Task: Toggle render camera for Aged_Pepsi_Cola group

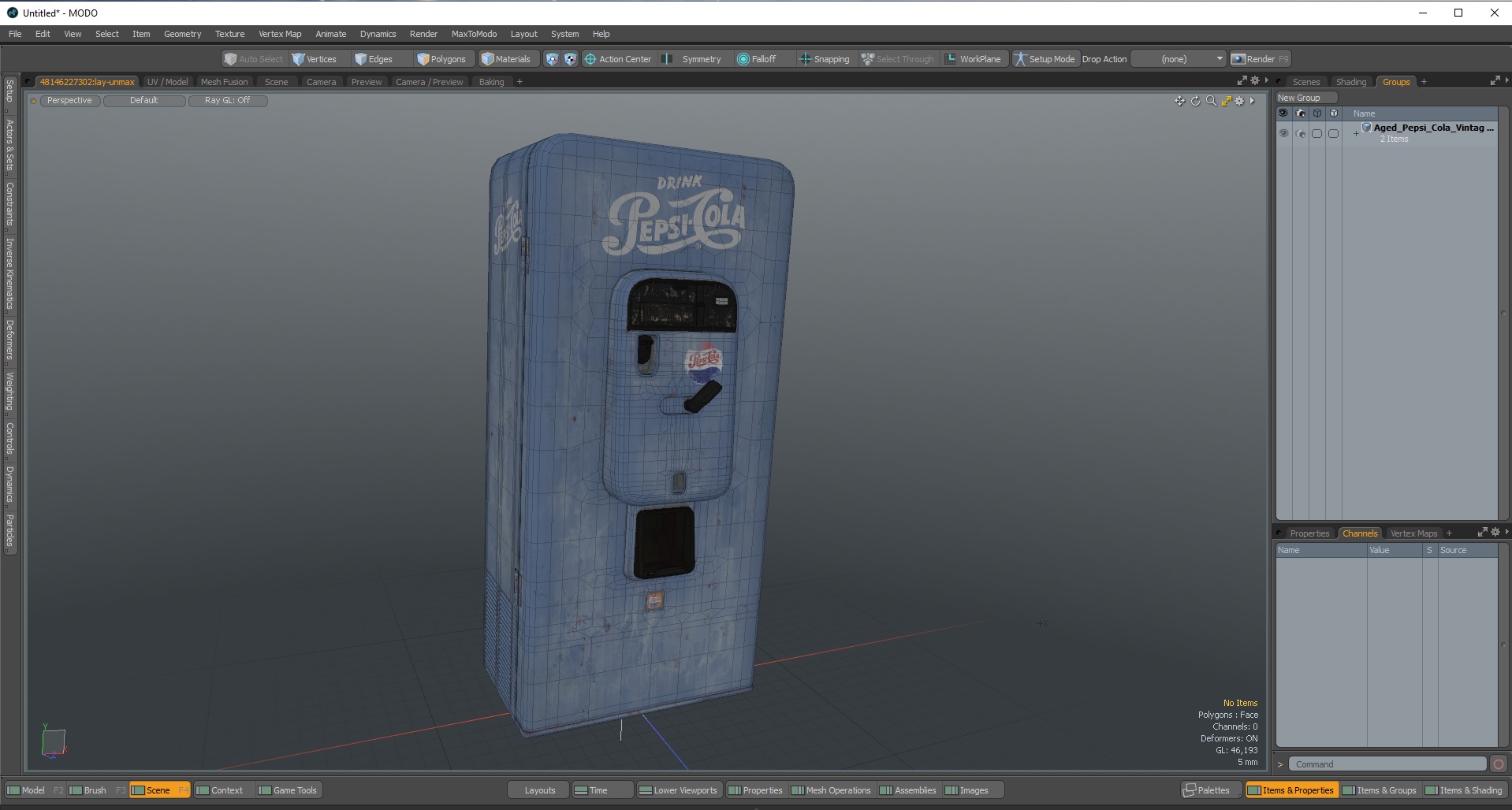Action: [x=1301, y=134]
